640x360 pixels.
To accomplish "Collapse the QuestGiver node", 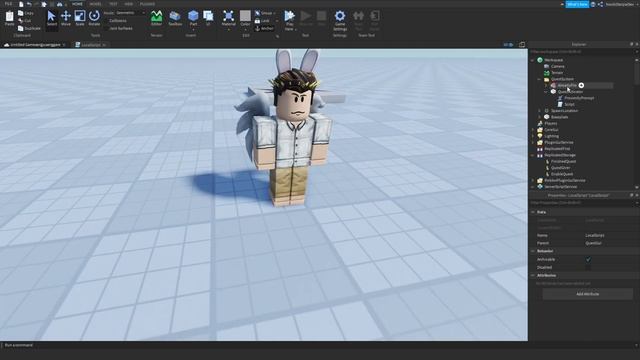I will [546, 92].
